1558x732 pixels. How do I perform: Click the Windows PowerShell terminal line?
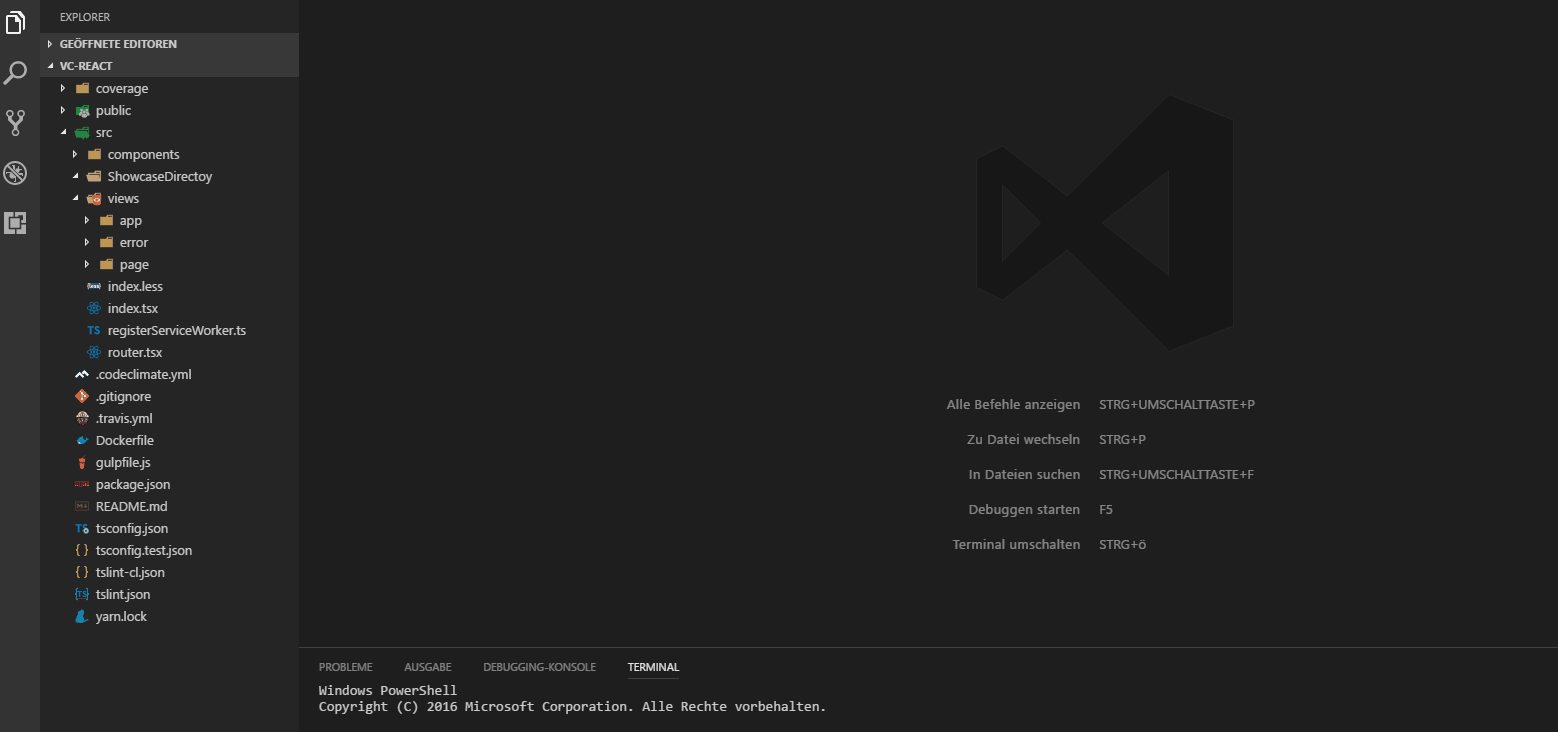coord(388,690)
